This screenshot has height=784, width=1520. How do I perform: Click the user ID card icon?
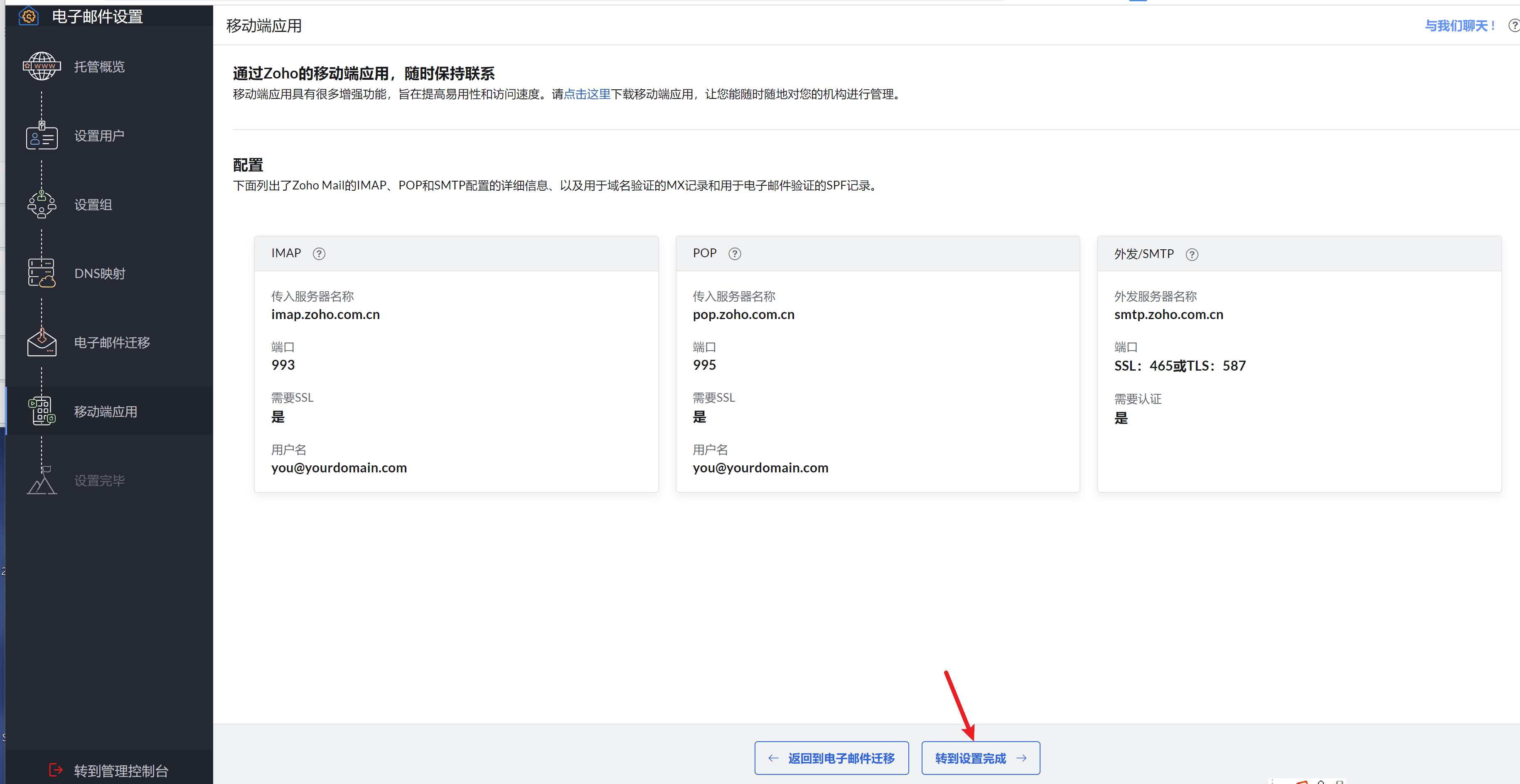(x=42, y=135)
